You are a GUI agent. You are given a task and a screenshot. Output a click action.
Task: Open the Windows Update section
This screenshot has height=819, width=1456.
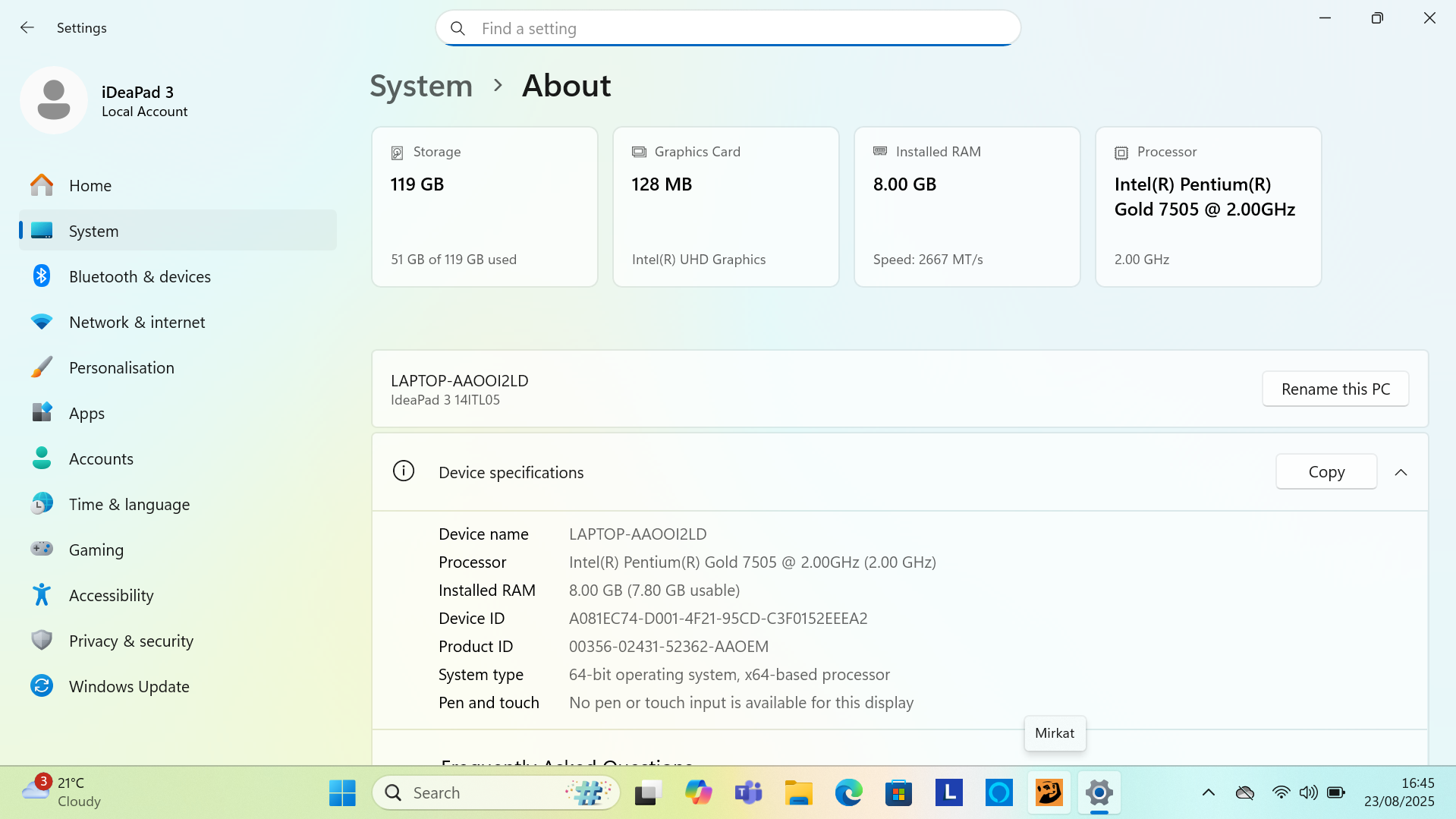click(129, 686)
